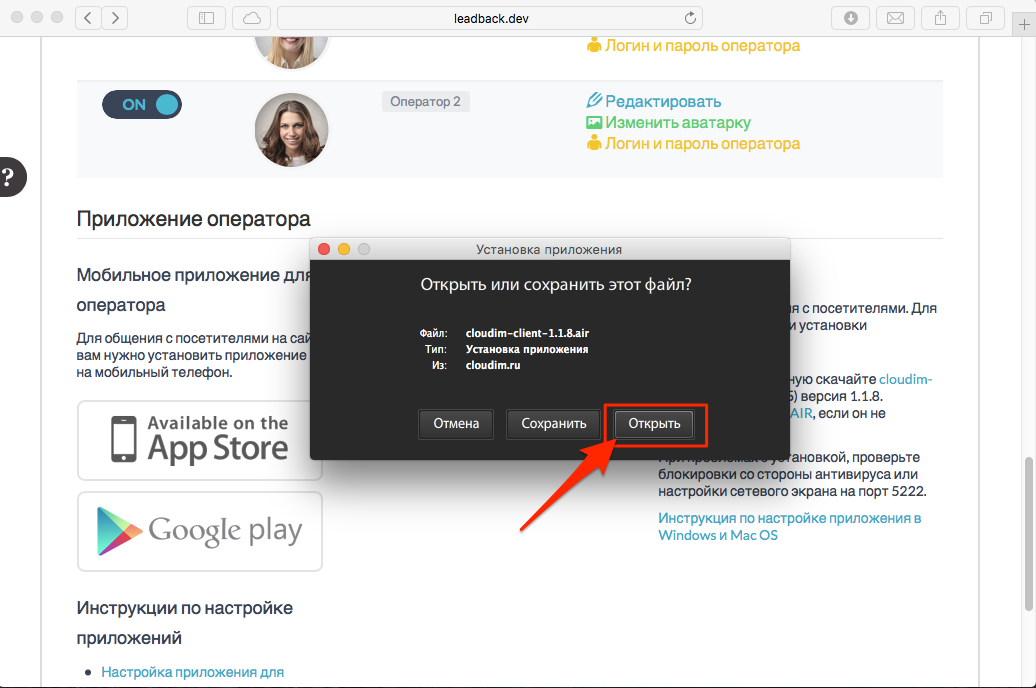Click the Изменить аватарку link
Screen dimensions: 1036x688
click(x=677, y=122)
